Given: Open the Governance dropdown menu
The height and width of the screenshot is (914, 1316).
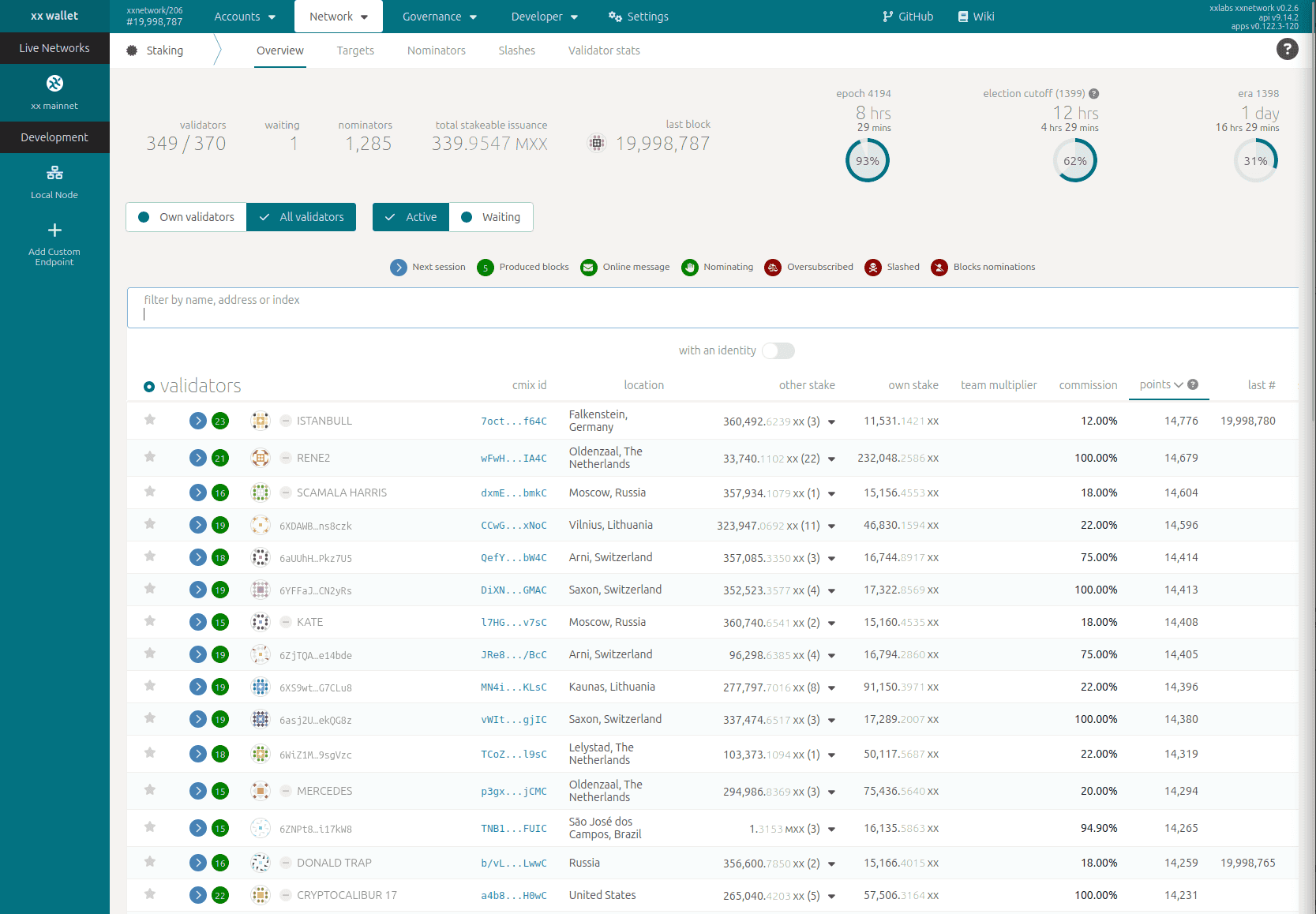Looking at the screenshot, I should click(440, 17).
